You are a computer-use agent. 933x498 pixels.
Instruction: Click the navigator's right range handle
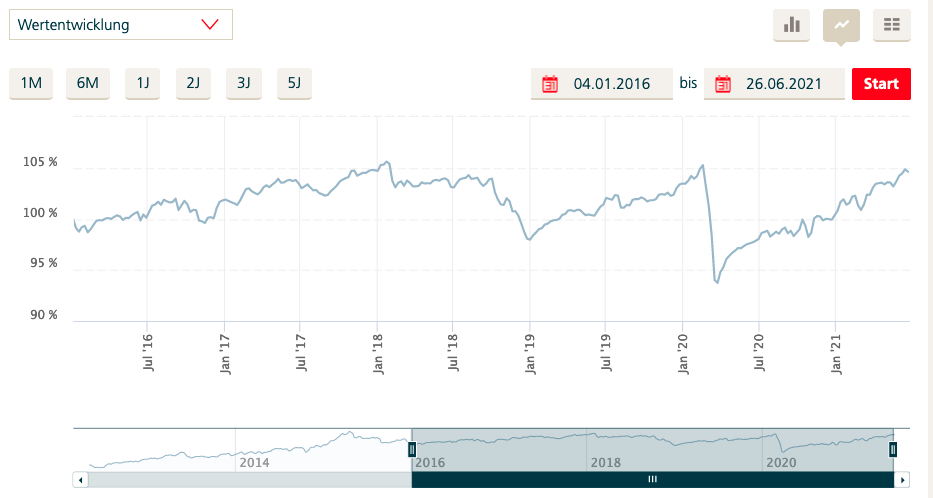(893, 449)
